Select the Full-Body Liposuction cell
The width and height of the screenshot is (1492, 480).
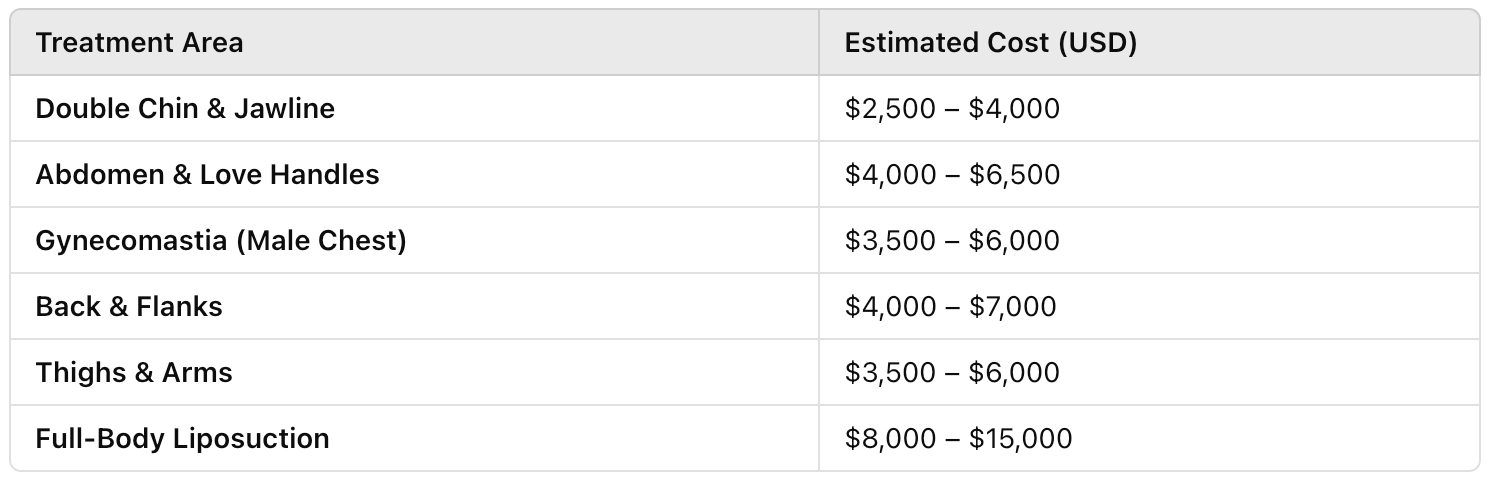click(x=415, y=438)
